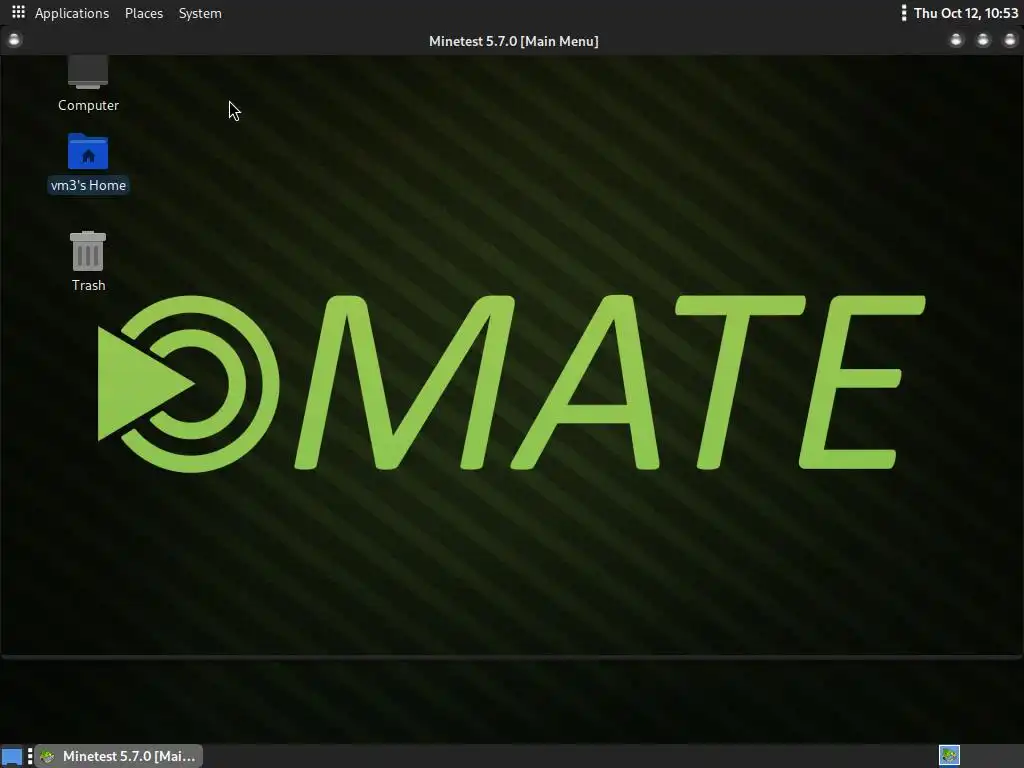Close the Minetest window
This screenshot has height=768, width=1024.
1010,40
